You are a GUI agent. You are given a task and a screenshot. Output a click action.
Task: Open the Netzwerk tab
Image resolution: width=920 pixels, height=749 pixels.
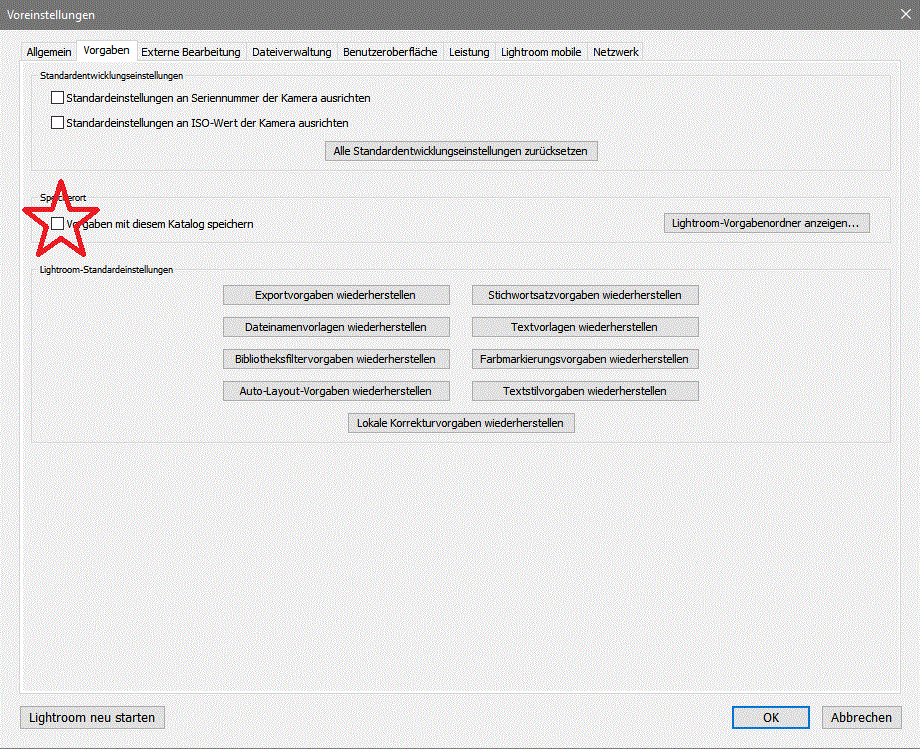click(x=615, y=52)
